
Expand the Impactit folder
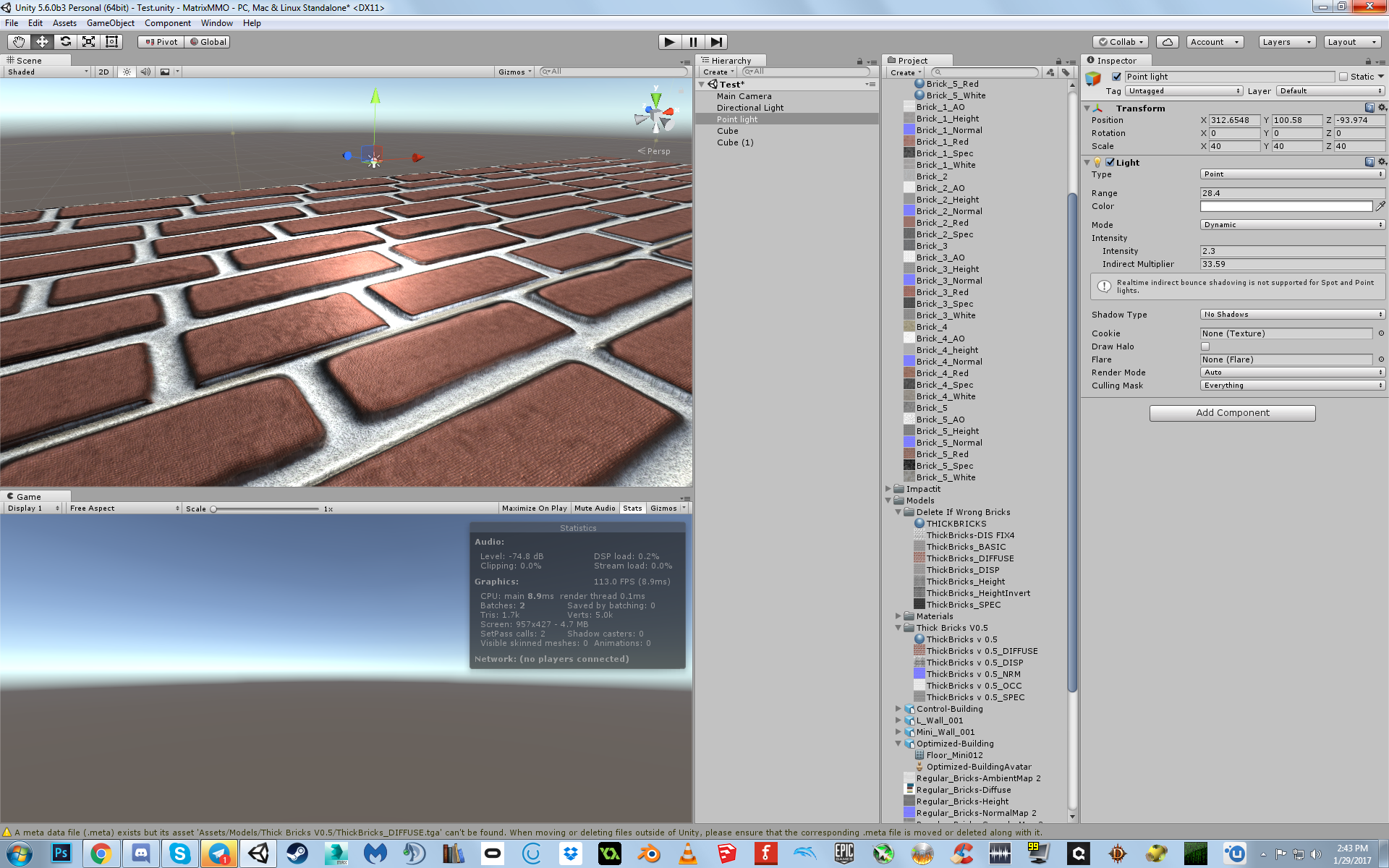[888, 489]
